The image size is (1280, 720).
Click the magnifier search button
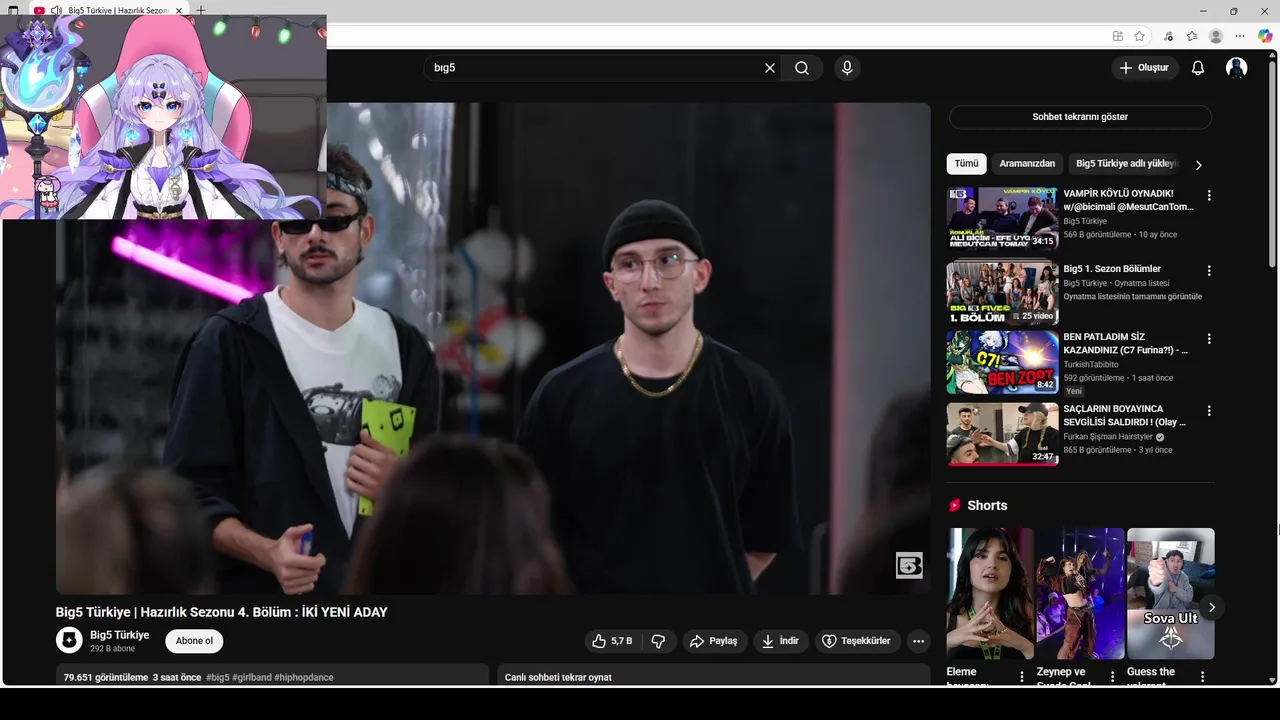pyautogui.click(x=802, y=68)
